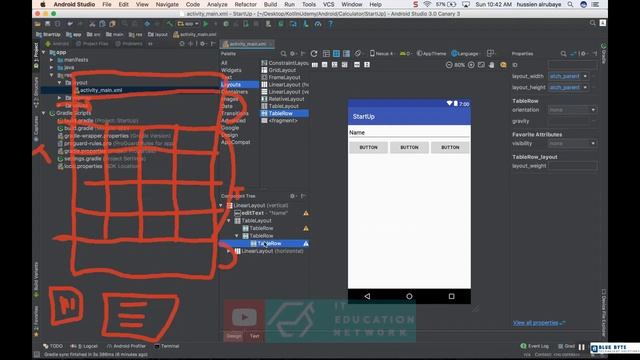Click the Save All toolbar icon
This screenshot has width=640, height=360.
click(48, 24)
